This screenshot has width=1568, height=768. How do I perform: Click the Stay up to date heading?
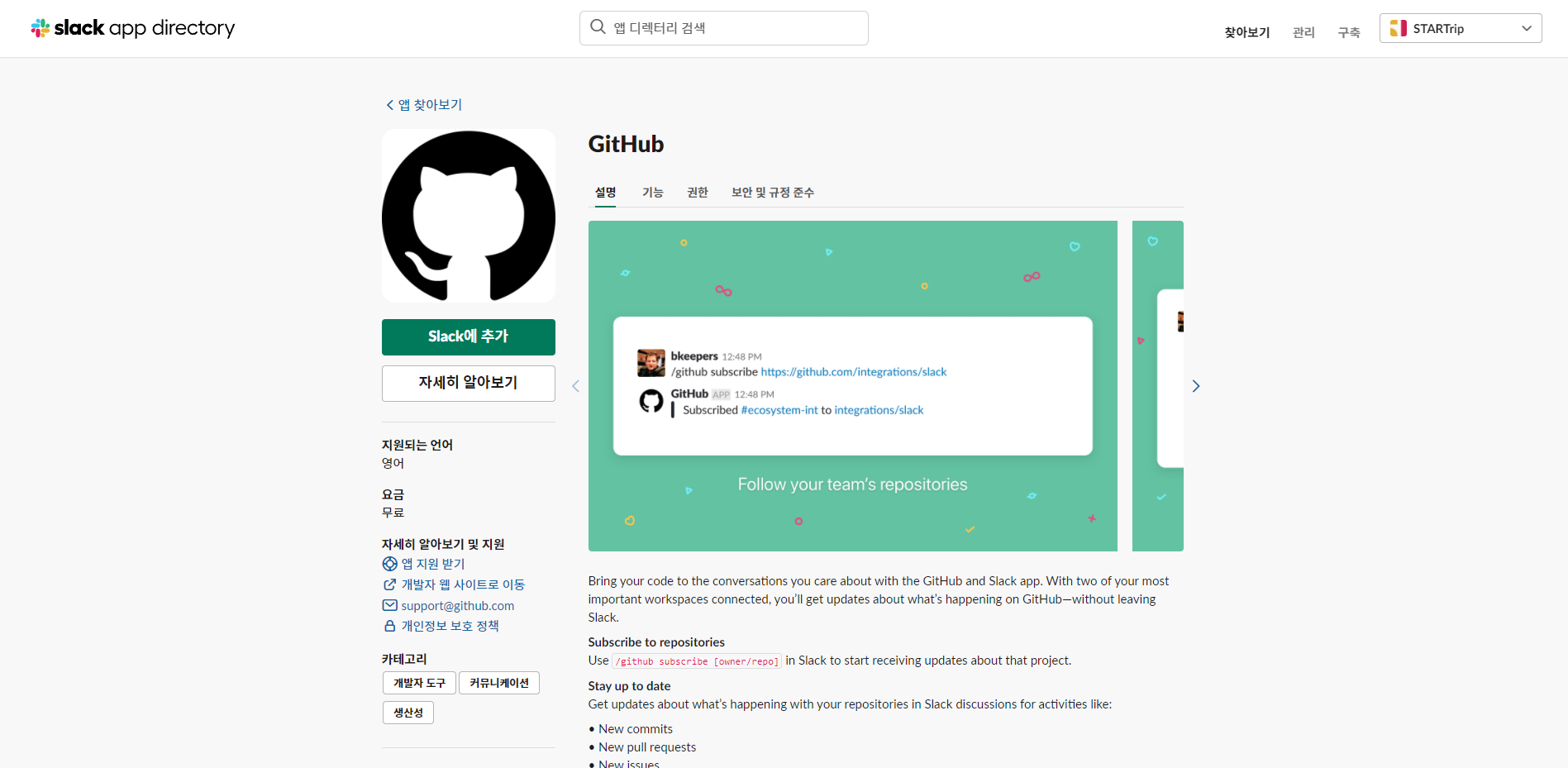pos(629,686)
